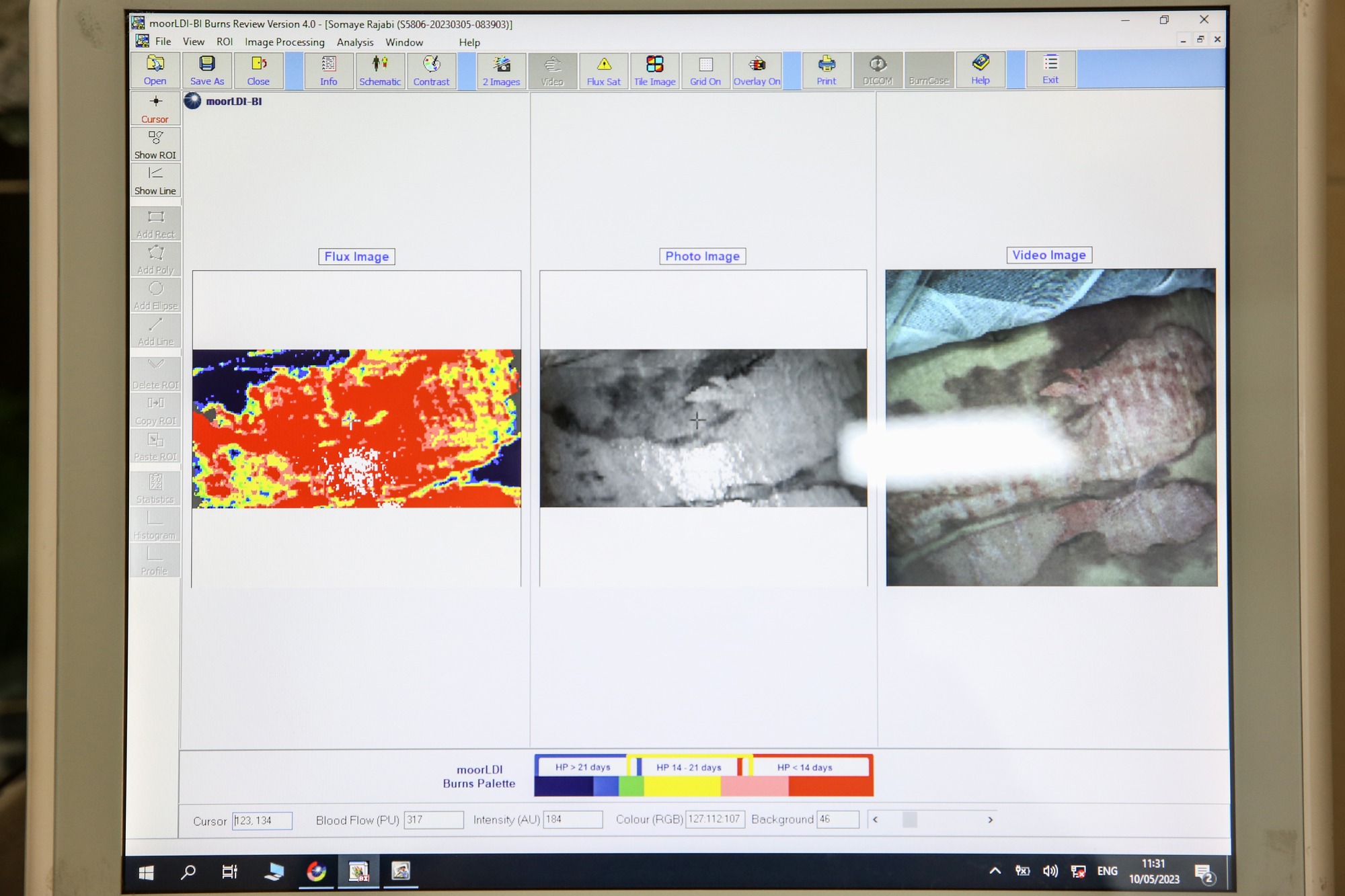This screenshot has width=1345, height=896.
Task: Click the Flux Image label
Action: pyautogui.click(x=356, y=257)
